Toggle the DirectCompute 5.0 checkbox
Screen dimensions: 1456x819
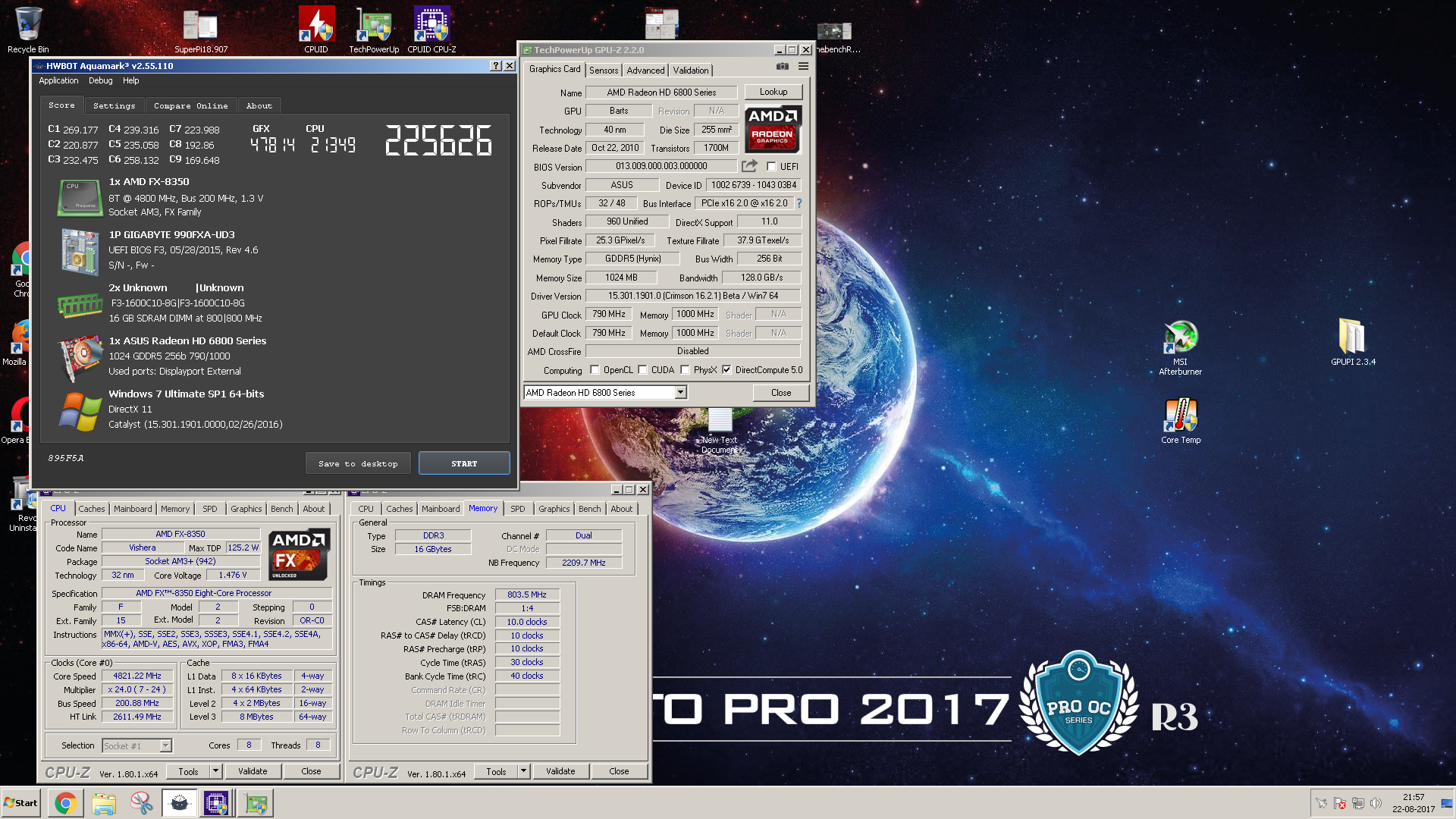pyautogui.click(x=726, y=370)
